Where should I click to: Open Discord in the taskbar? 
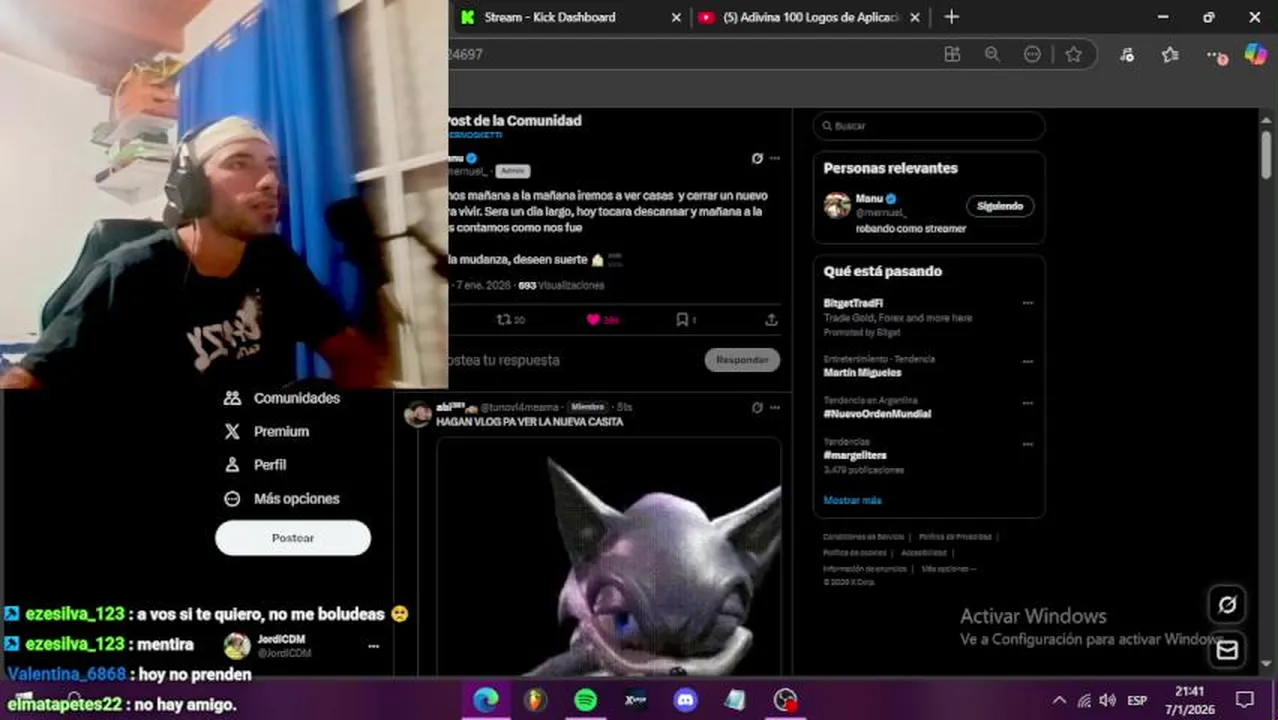coord(686,700)
